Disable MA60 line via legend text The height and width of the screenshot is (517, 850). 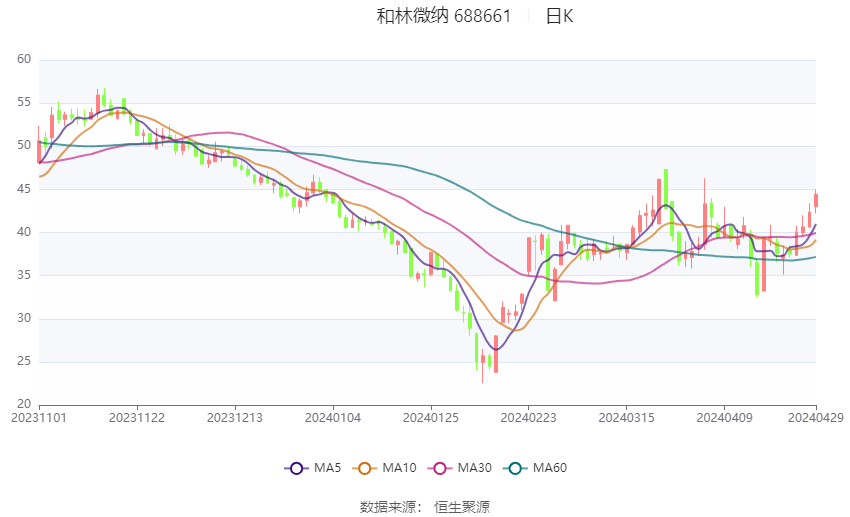click(550, 468)
